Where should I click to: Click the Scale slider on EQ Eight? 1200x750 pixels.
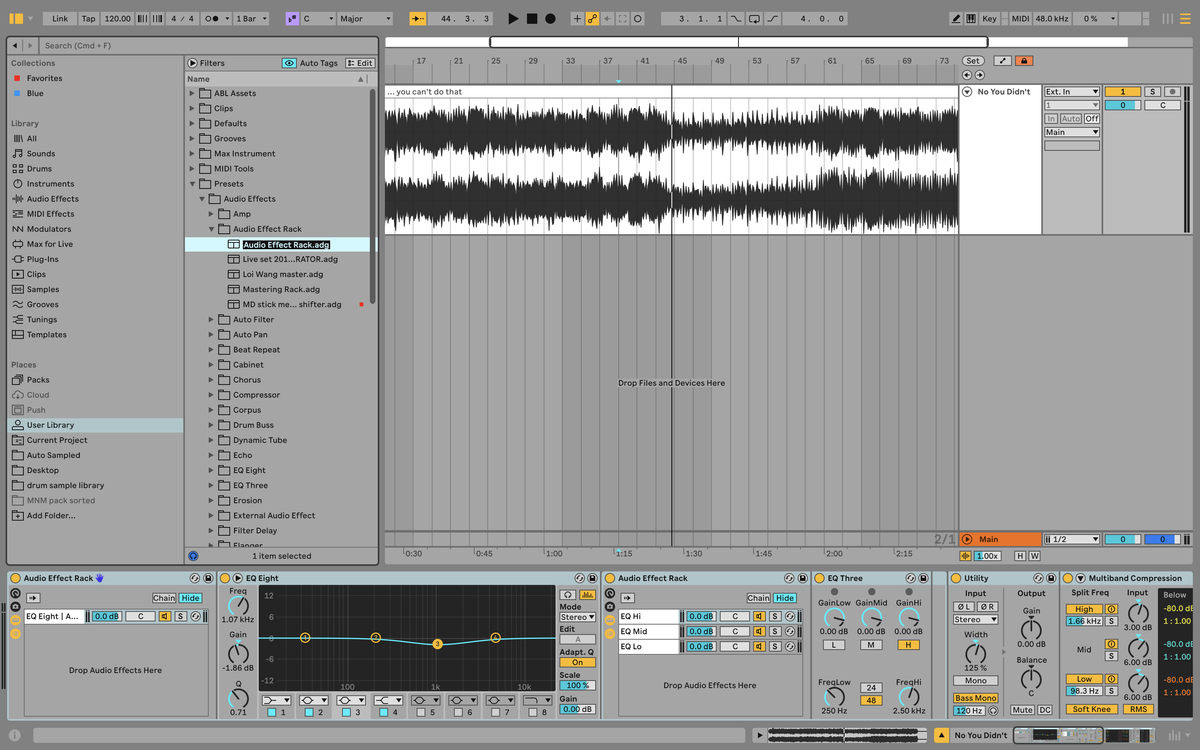click(x=578, y=684)
